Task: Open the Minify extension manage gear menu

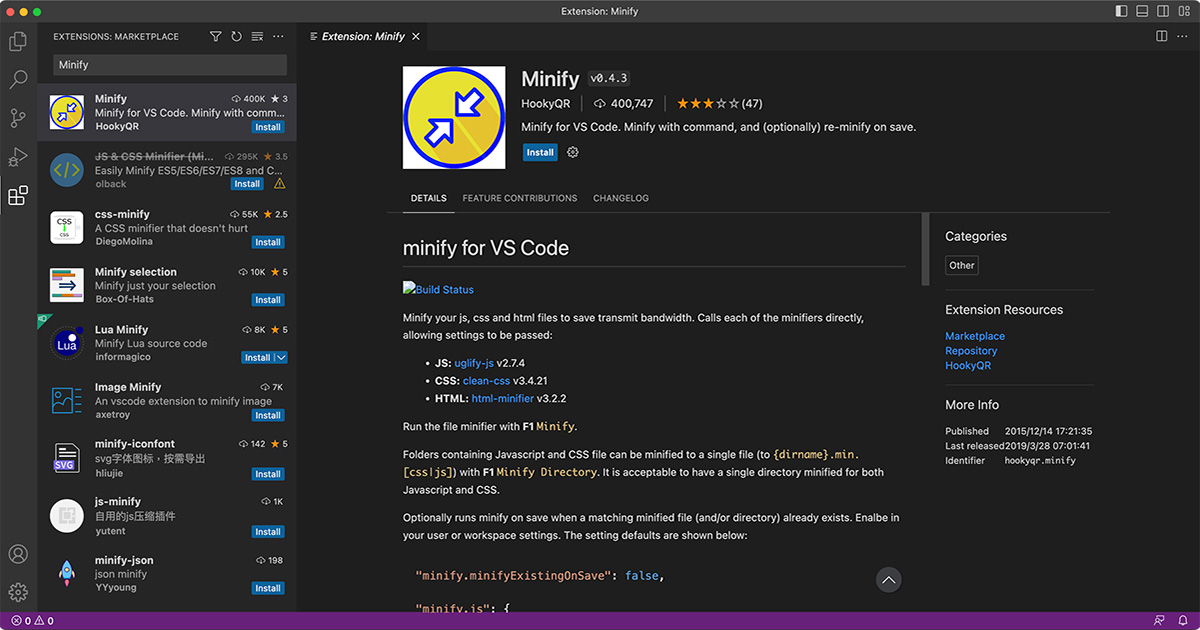Action: click(573, 152)
